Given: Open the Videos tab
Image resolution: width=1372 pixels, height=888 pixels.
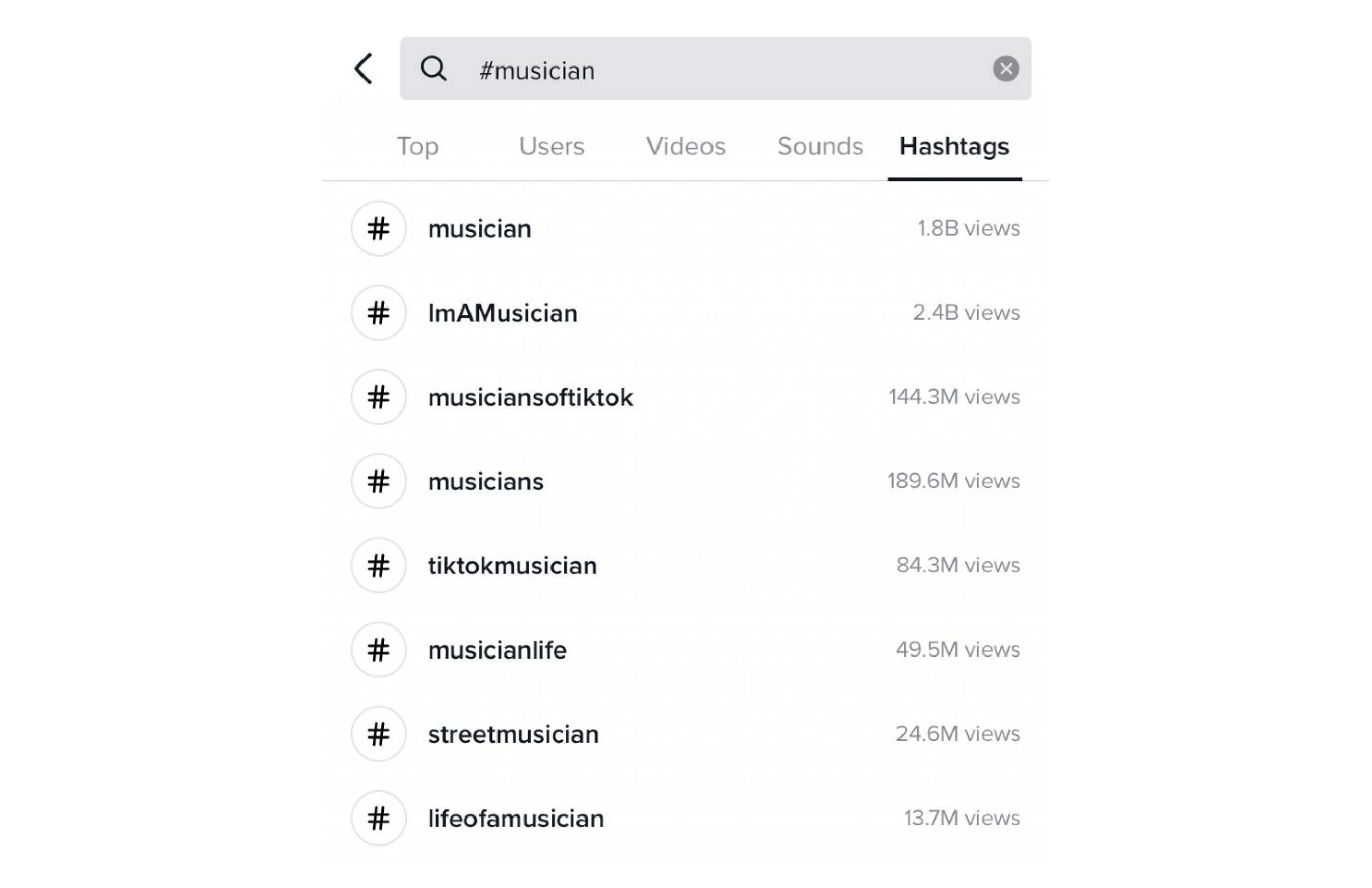Looking at the screenshot, I should 686,146.
